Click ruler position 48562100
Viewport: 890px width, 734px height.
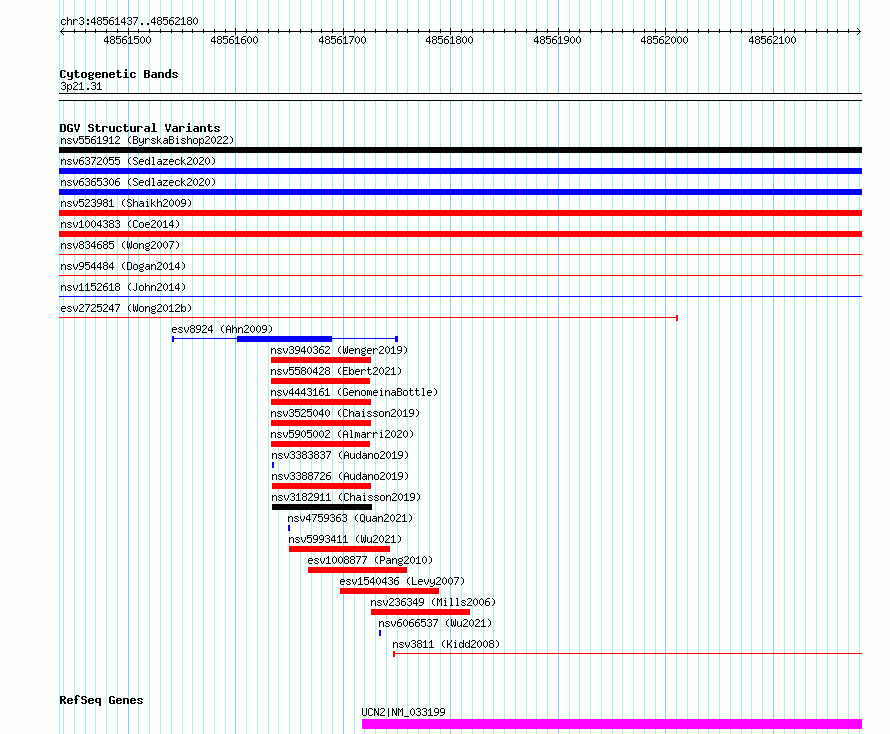[773, 40]
